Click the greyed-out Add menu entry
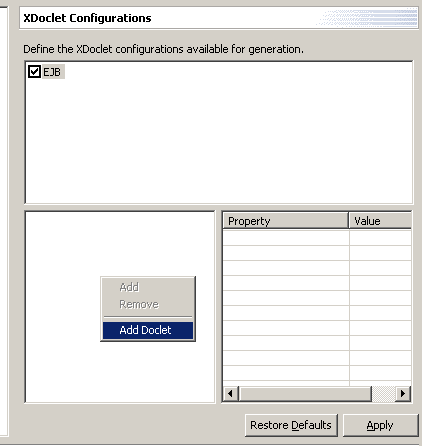Screen dimensions: 422x446 [x=129, y=287]
